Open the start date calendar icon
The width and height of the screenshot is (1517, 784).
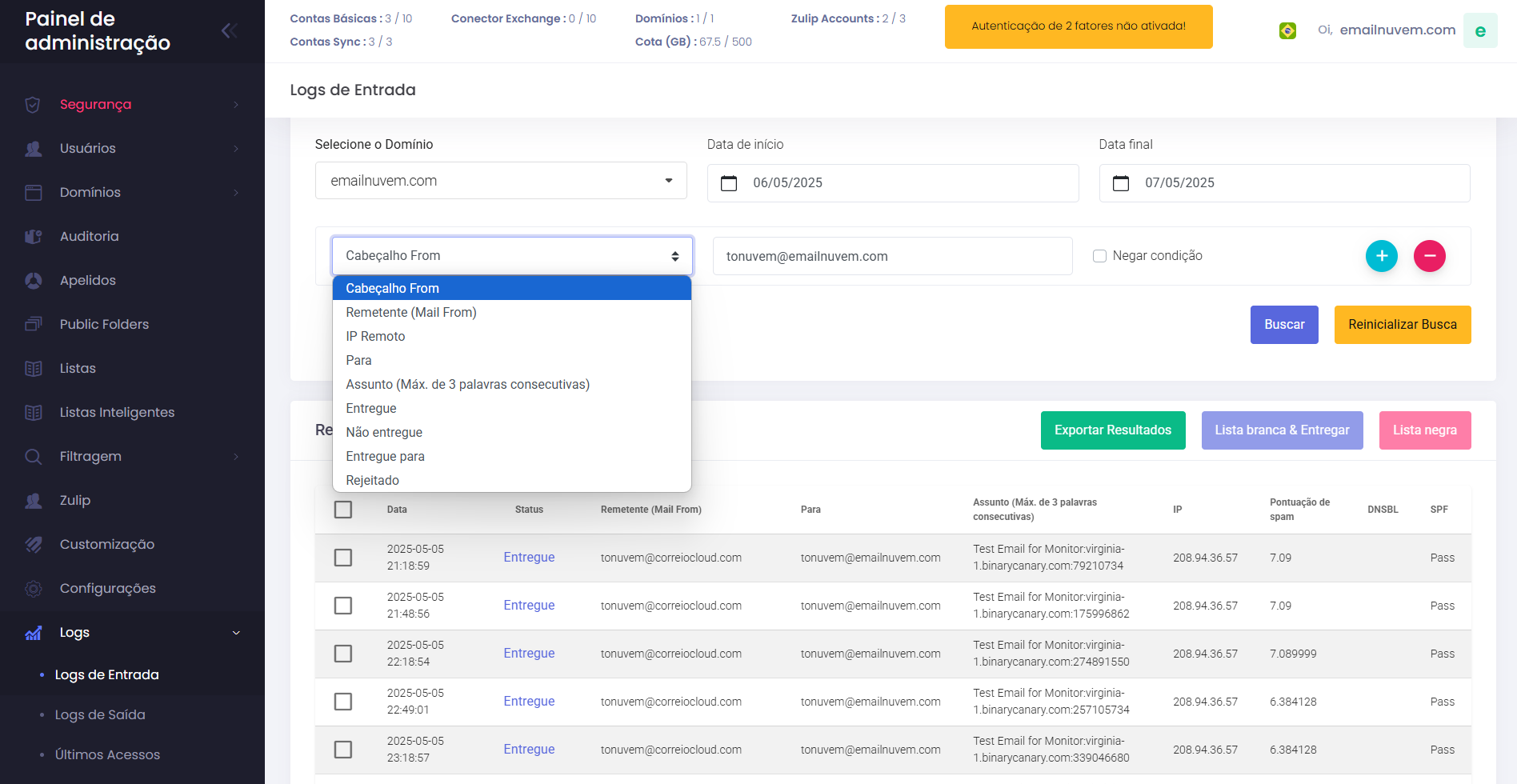[x=728, y=183]
